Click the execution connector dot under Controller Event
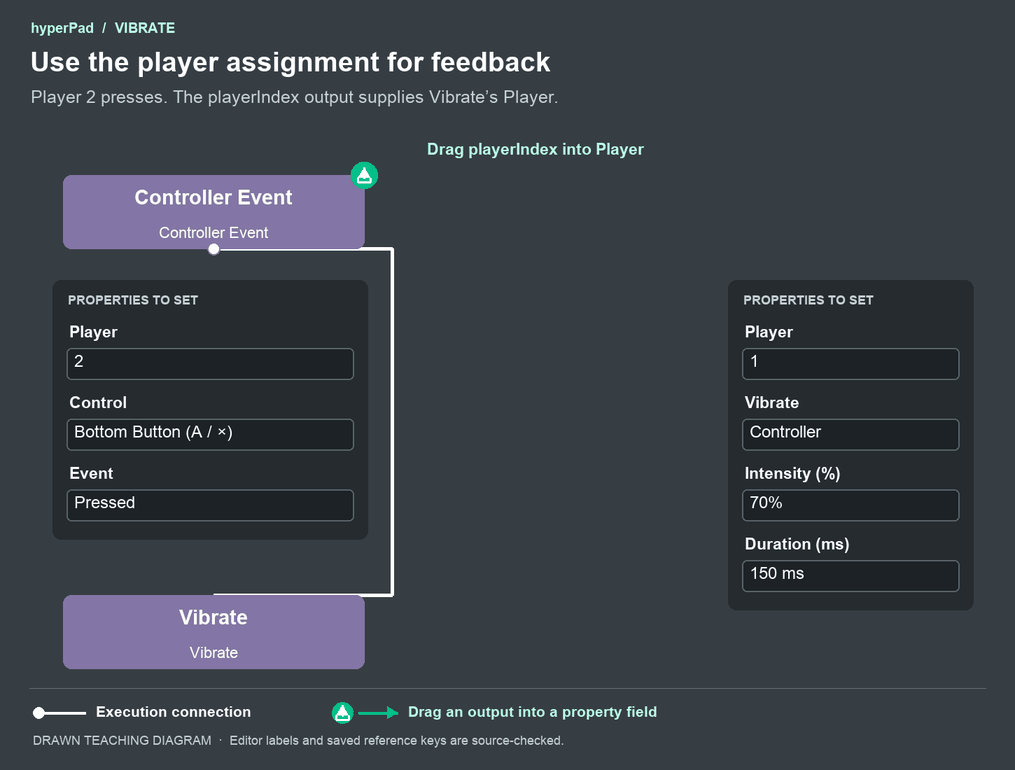This screenshot has width=1015, height=770. [214, 249]
